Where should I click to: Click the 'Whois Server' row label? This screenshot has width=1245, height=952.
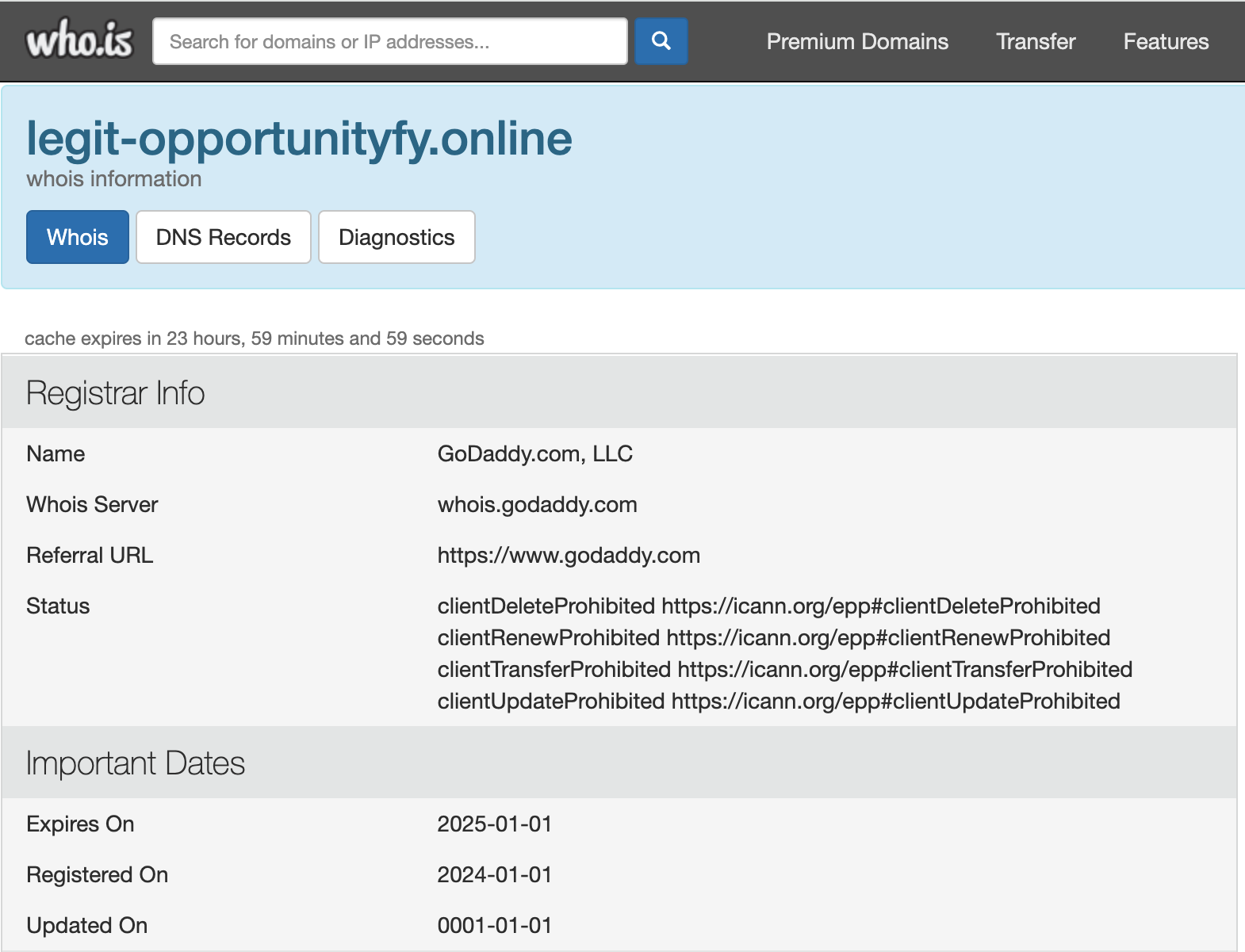click(92, 504)
